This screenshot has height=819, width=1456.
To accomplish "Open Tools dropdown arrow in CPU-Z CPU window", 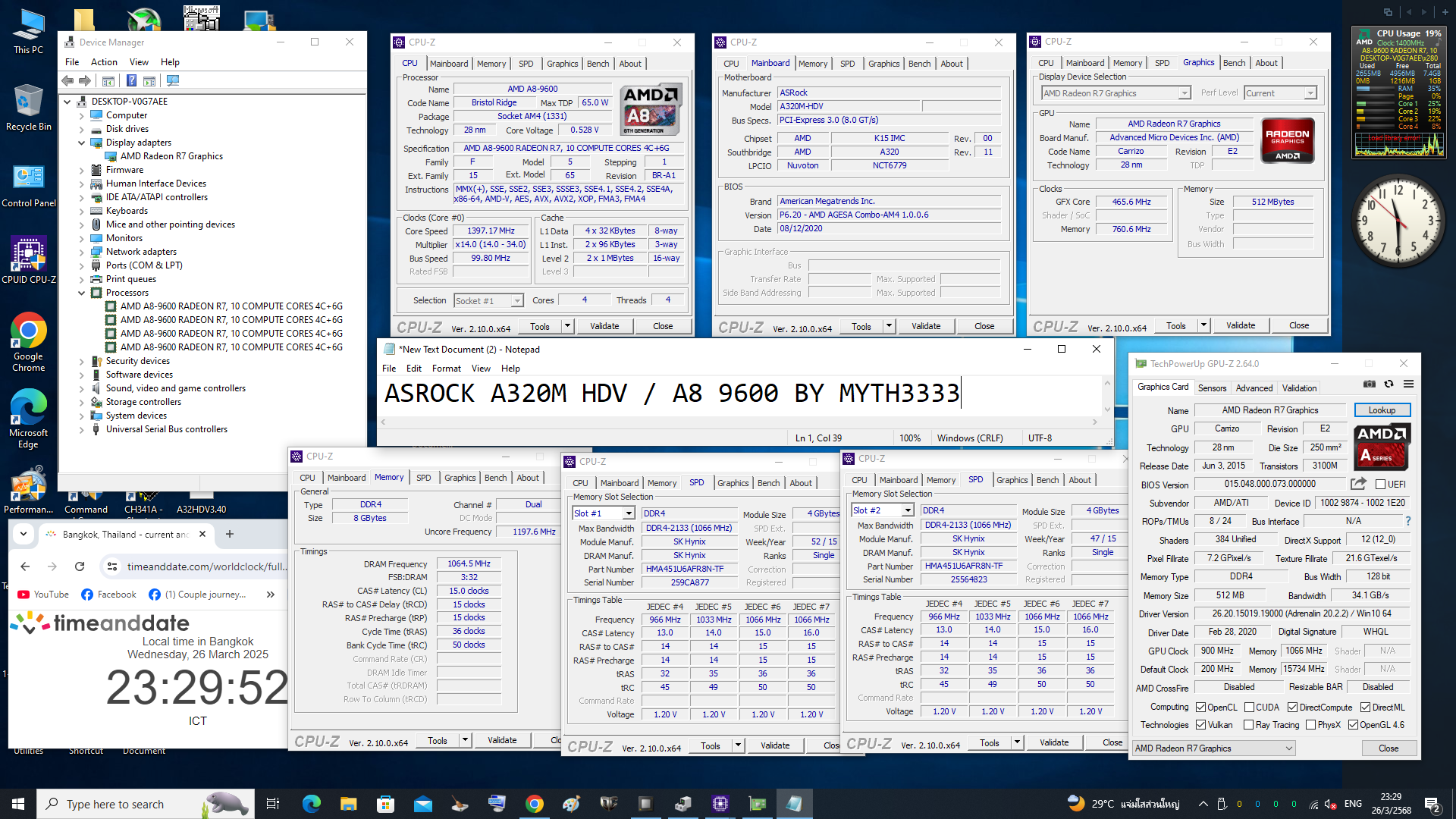I will point(566,326).
